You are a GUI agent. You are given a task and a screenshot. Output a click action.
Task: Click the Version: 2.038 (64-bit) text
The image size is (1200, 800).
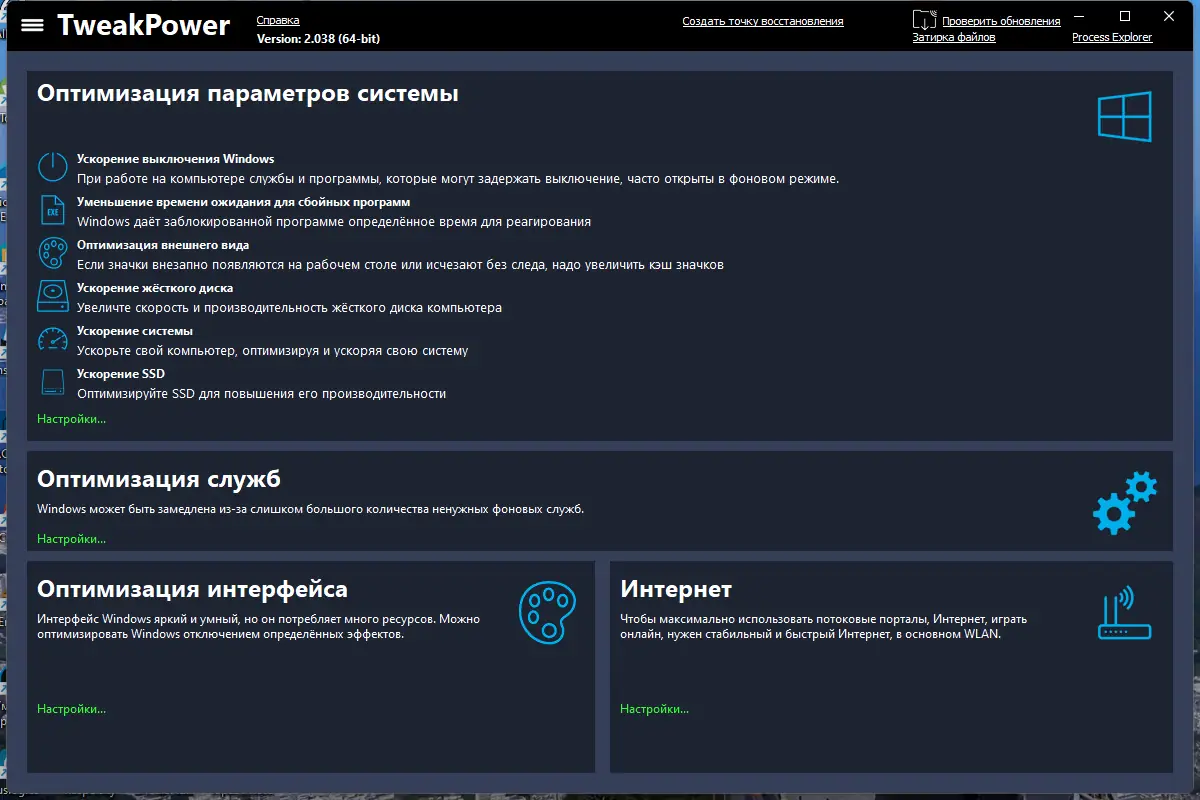click(318, 38)
